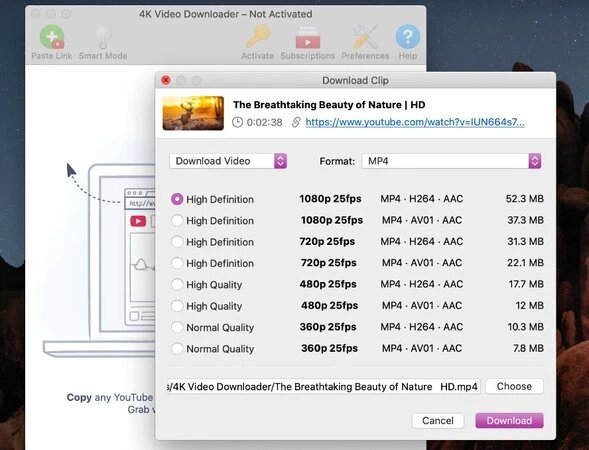Open the Activate key icon

click(x=258, y=36)
